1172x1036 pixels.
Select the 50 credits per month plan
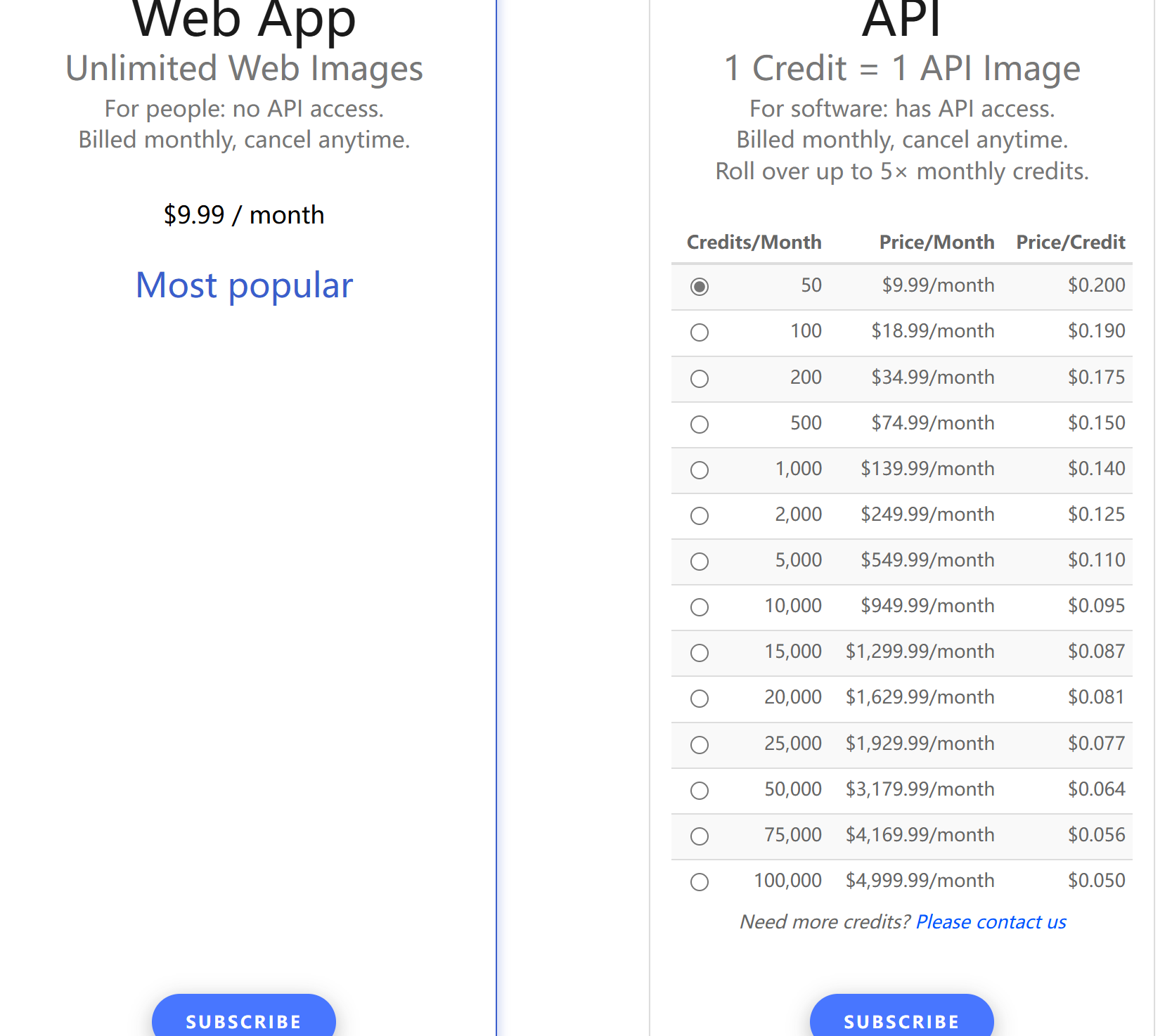click(699, 287)
